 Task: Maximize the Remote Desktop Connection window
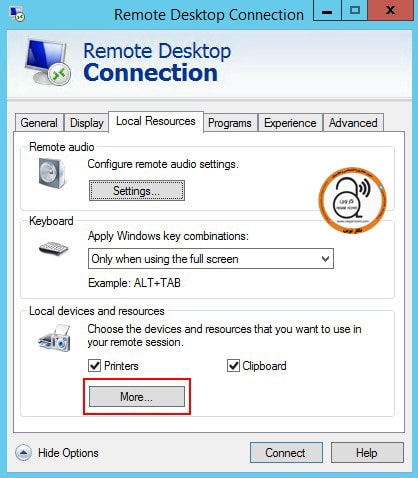coord(355,10)
